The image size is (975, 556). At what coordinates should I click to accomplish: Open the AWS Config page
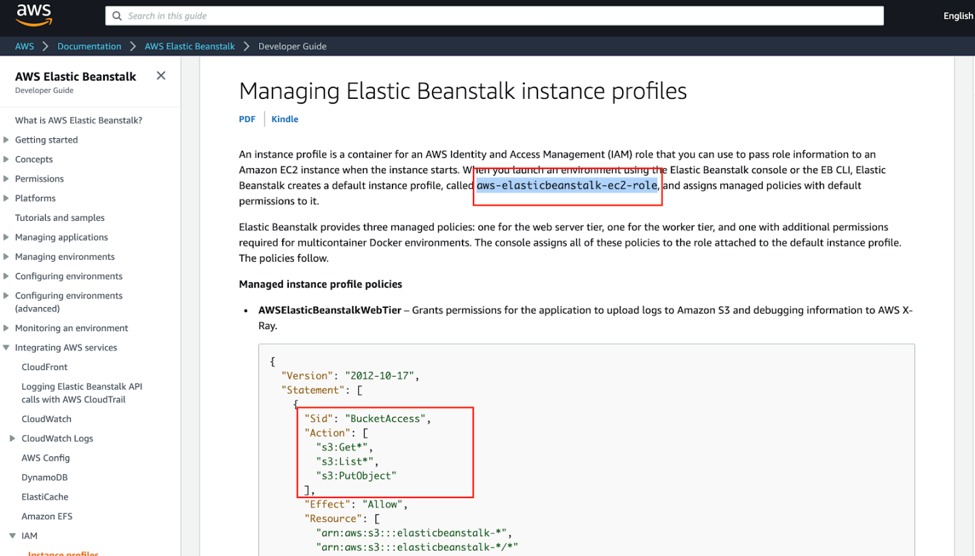tap(45, 458)
